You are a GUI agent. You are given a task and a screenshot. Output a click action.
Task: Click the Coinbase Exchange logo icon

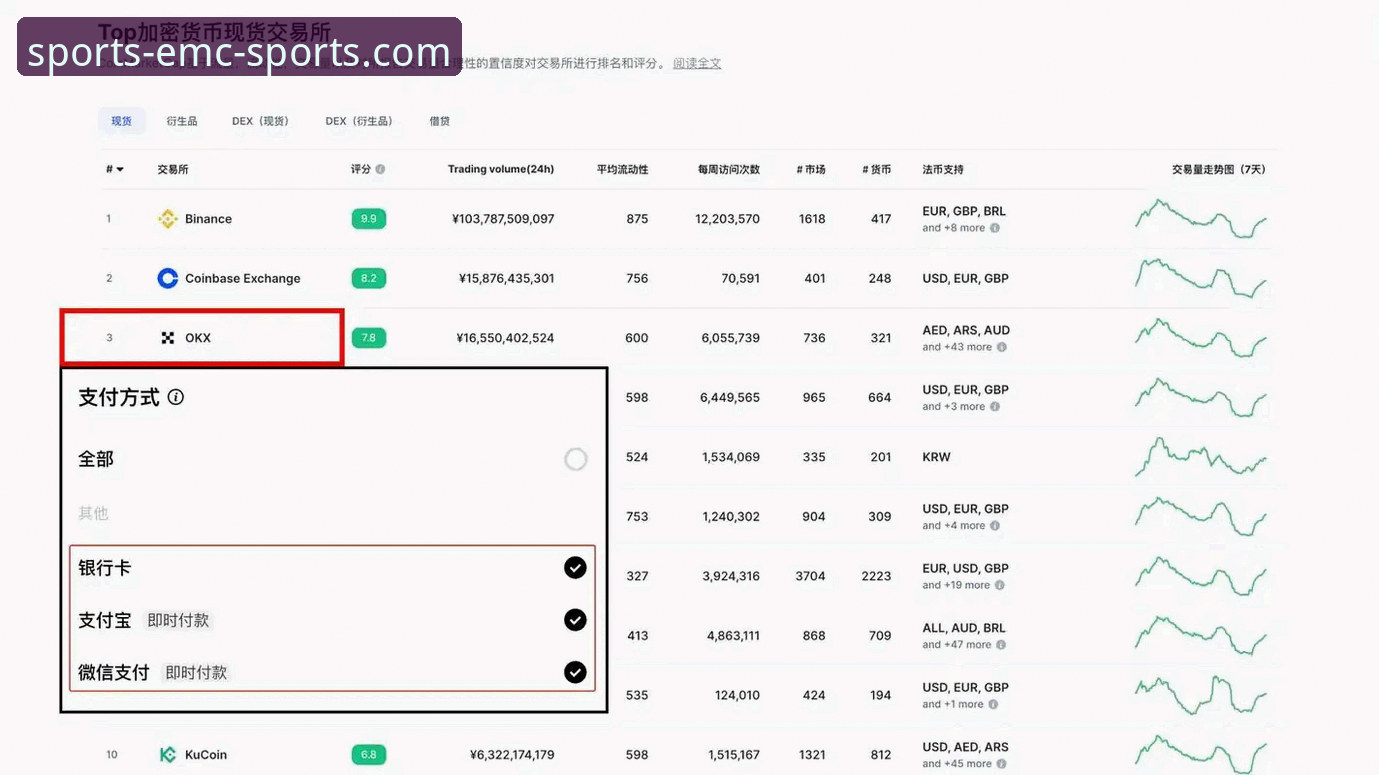(x=168, y=278)
